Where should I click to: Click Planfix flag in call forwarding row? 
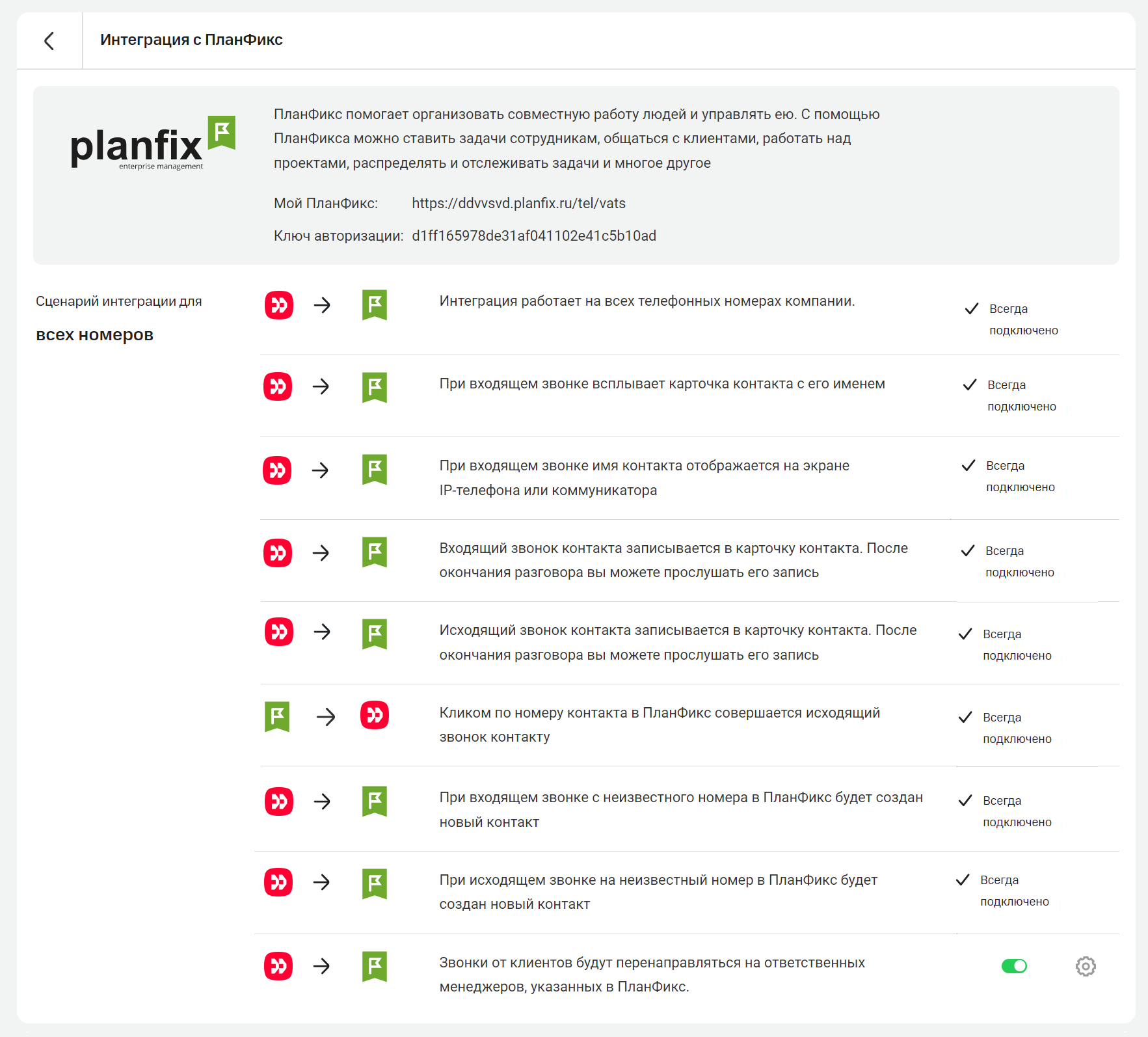coord(375,966)
